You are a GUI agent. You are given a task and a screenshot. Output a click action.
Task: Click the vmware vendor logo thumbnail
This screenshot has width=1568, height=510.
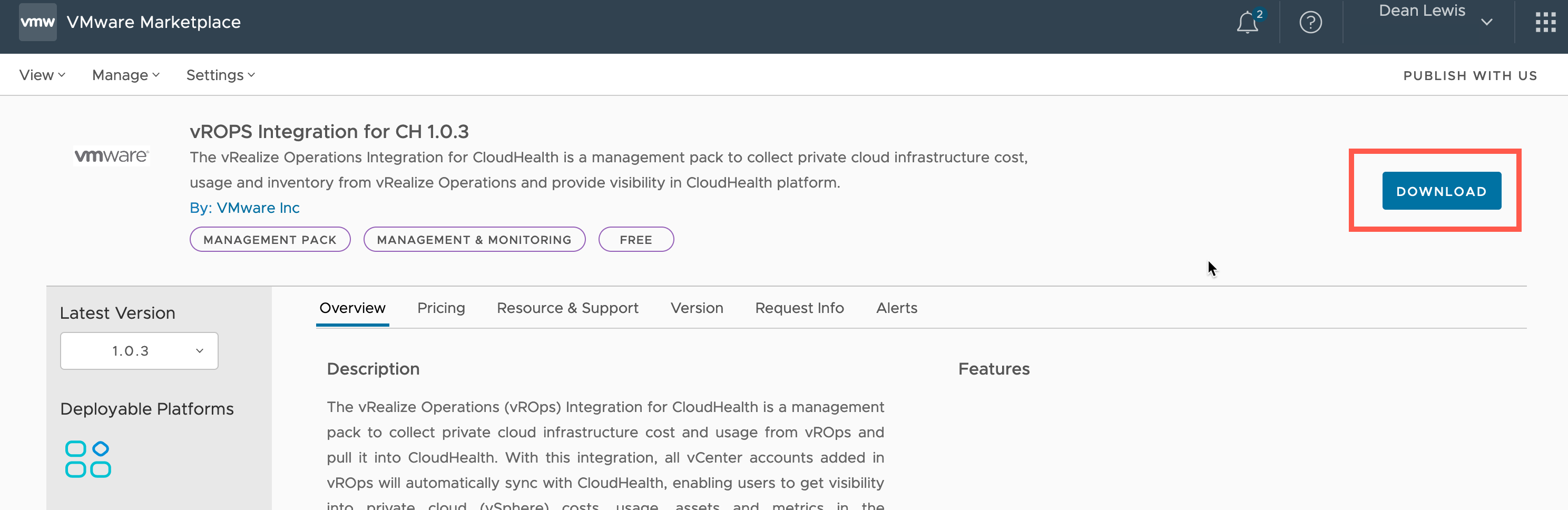[111, 156]
